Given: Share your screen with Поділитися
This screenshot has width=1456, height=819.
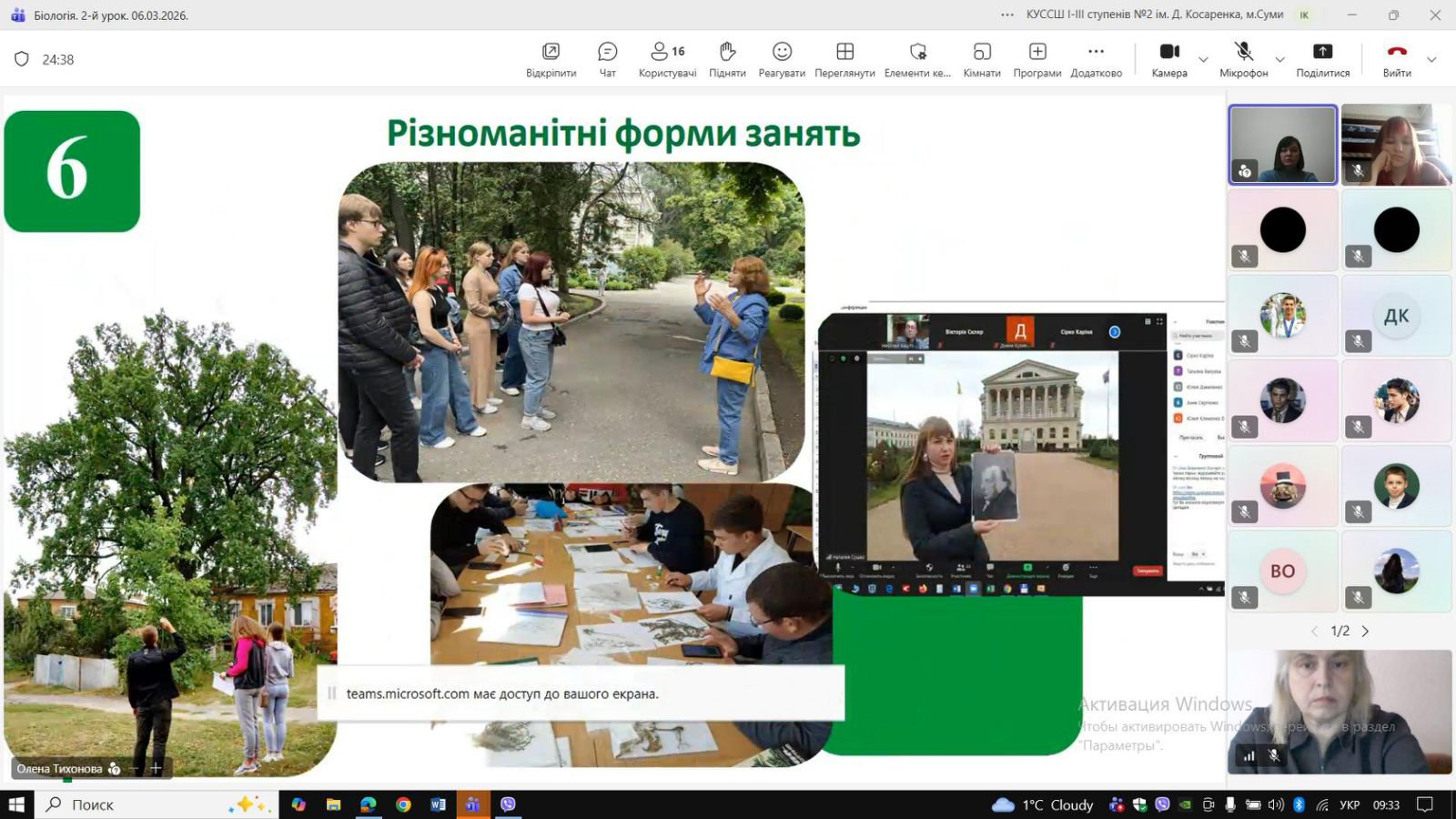Looking at the screenshot, I should (1322, 59).
